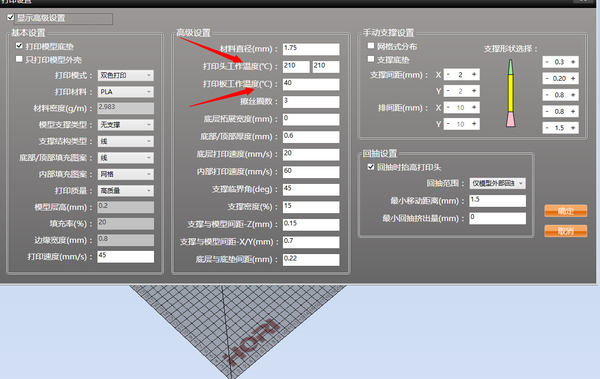
Task: Click the 材料直径 input field
Action: (311, 49)
